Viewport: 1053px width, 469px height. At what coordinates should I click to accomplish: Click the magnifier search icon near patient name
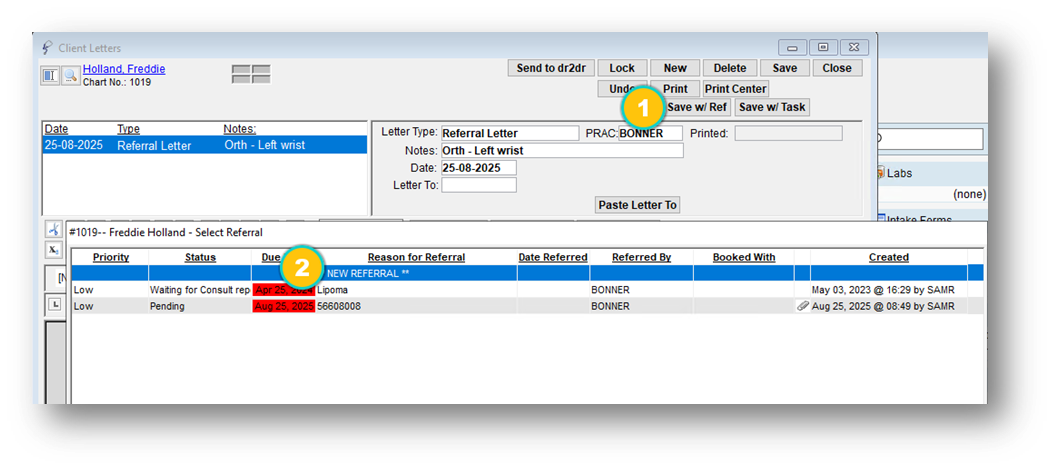[x=70, y=76]
